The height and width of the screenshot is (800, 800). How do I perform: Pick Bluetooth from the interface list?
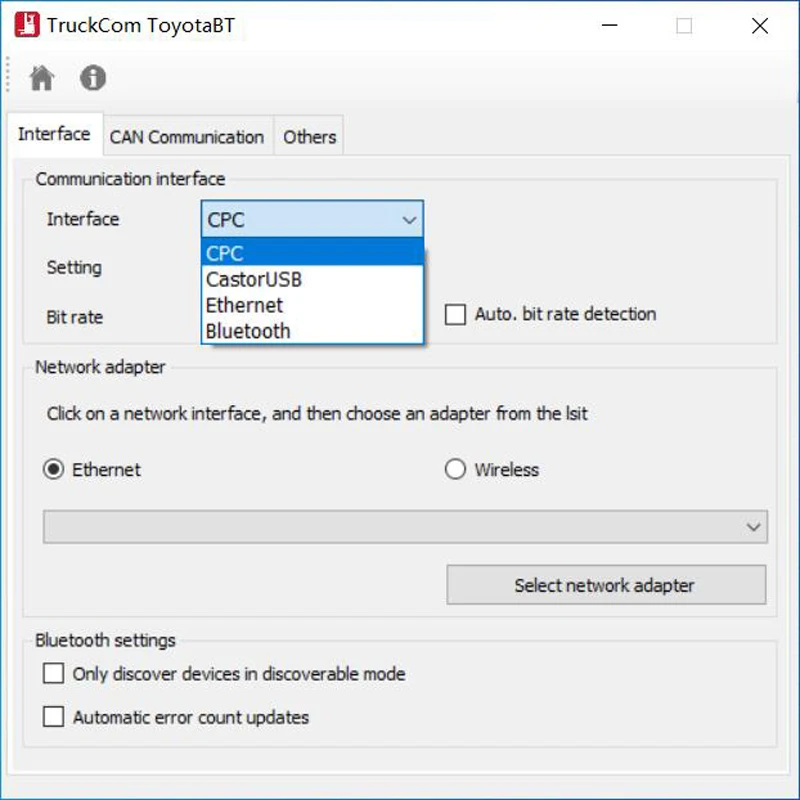(x=312, y=331)
